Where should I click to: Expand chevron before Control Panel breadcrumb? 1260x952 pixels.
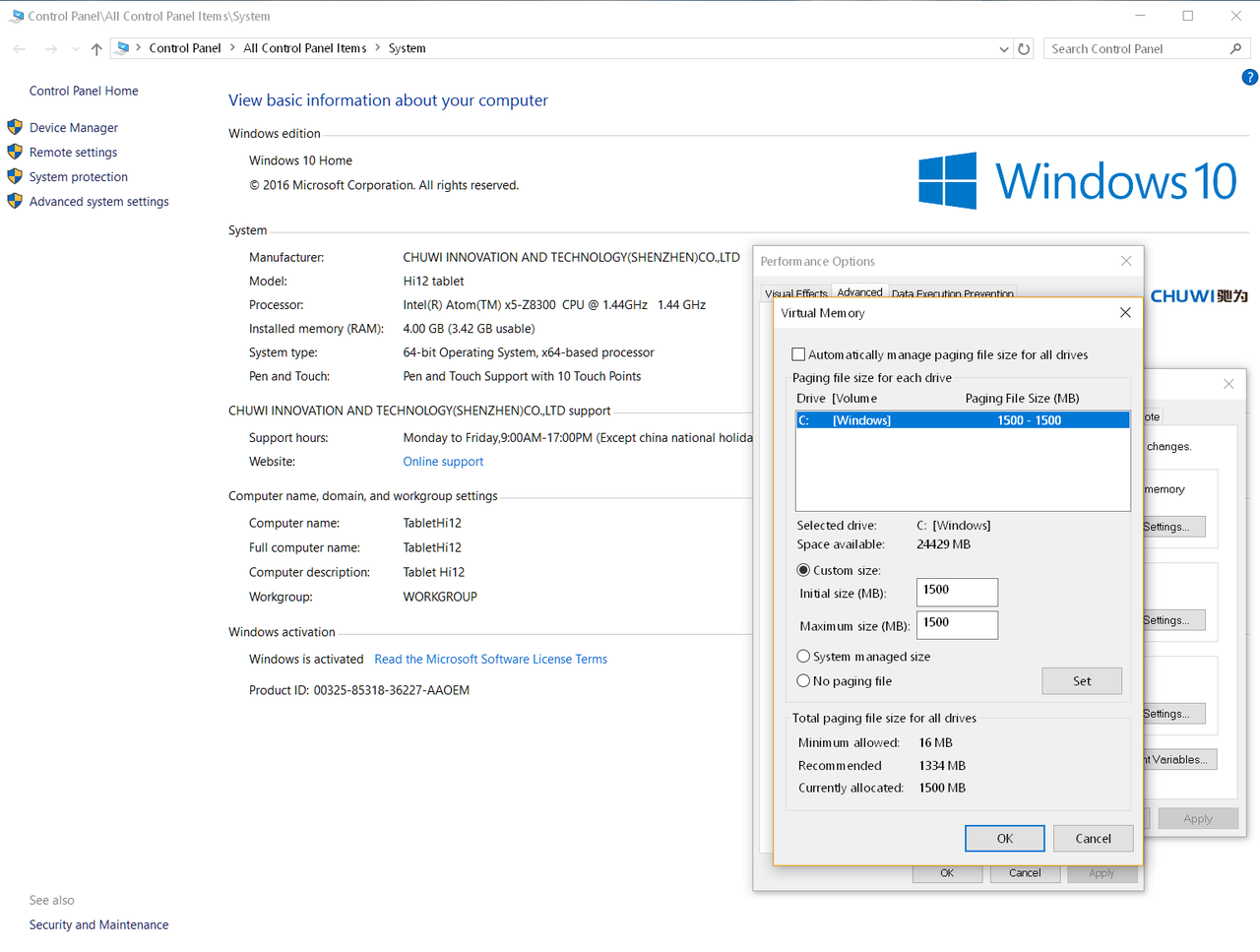138,47
